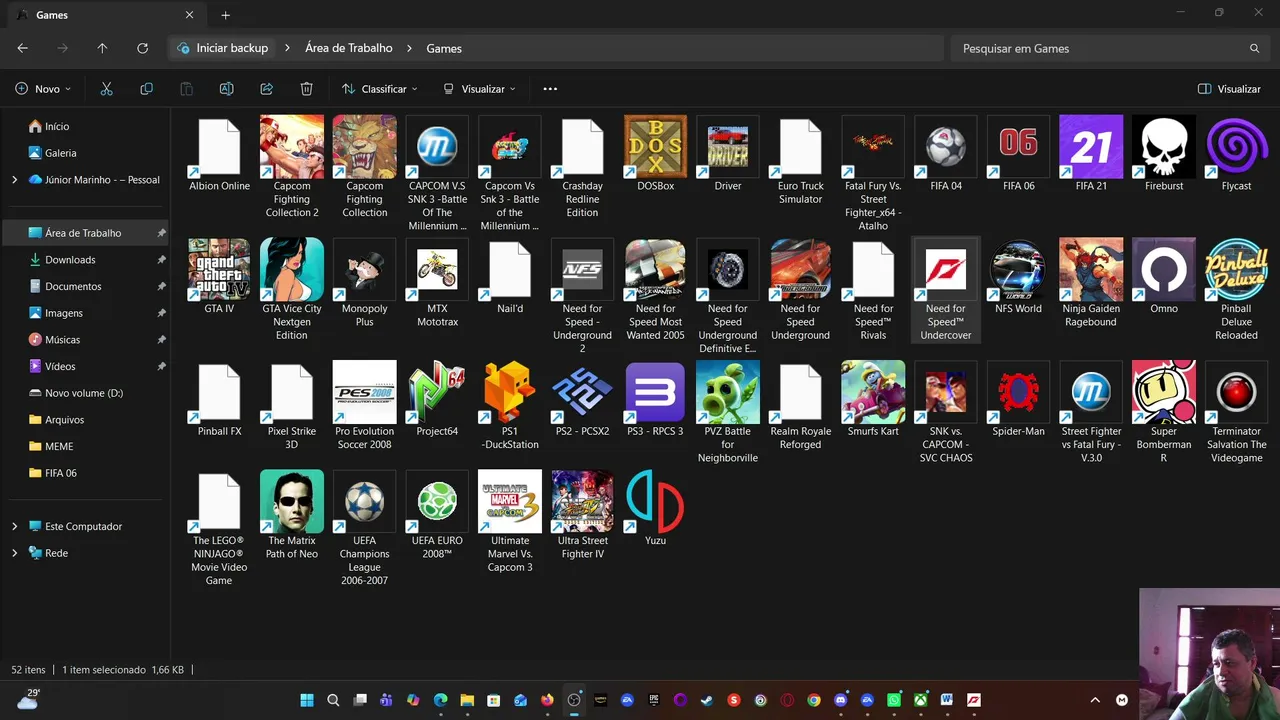Click the Share toolbar icon
This screenshot has width=1280, height=720.
[266, 89]
